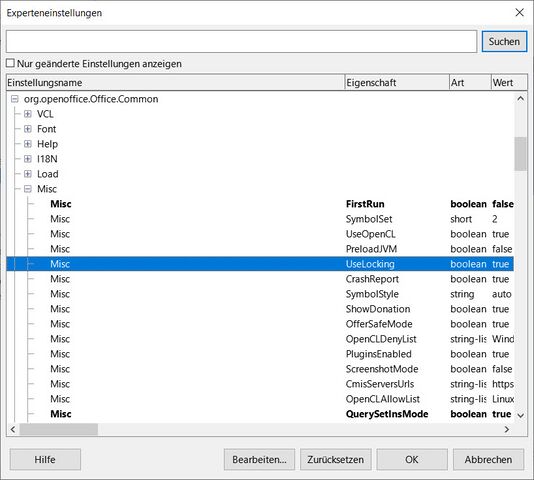Focus the settings search text field
534x480 pixels.
point(241,42)
